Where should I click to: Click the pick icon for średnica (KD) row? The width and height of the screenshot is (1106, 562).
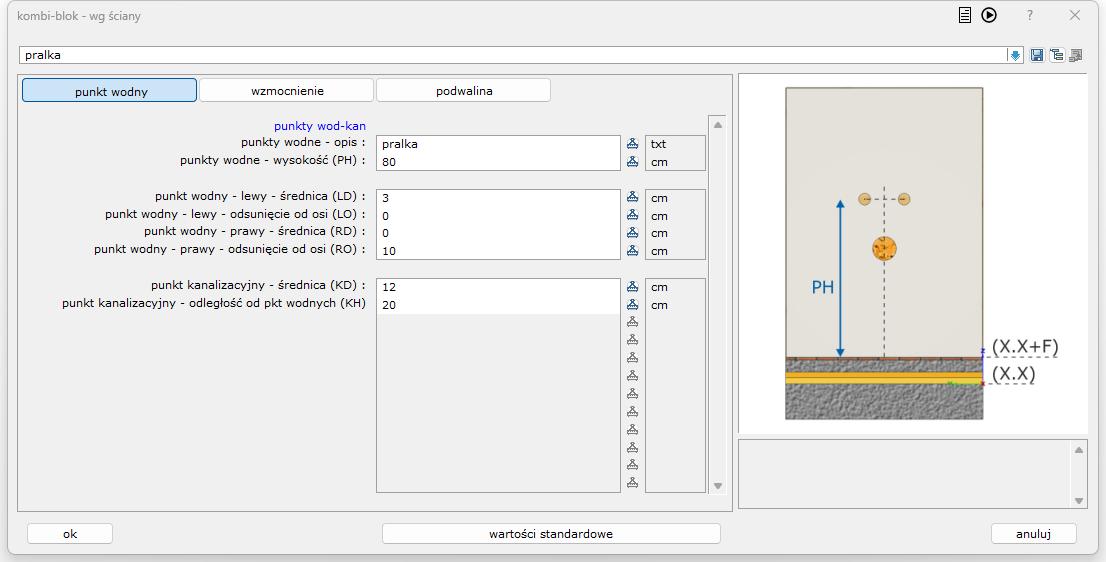pos(632,287)
